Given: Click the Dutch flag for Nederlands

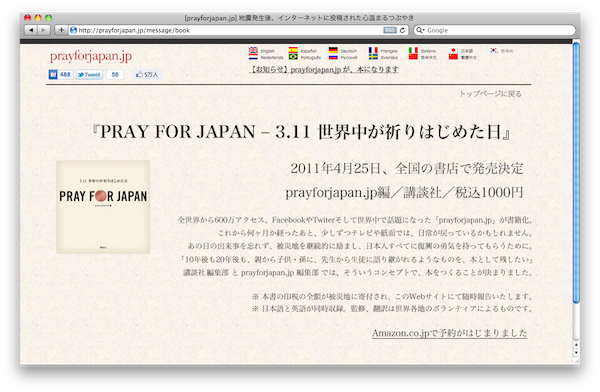Looking at the screenshot, I should (253, 57).
